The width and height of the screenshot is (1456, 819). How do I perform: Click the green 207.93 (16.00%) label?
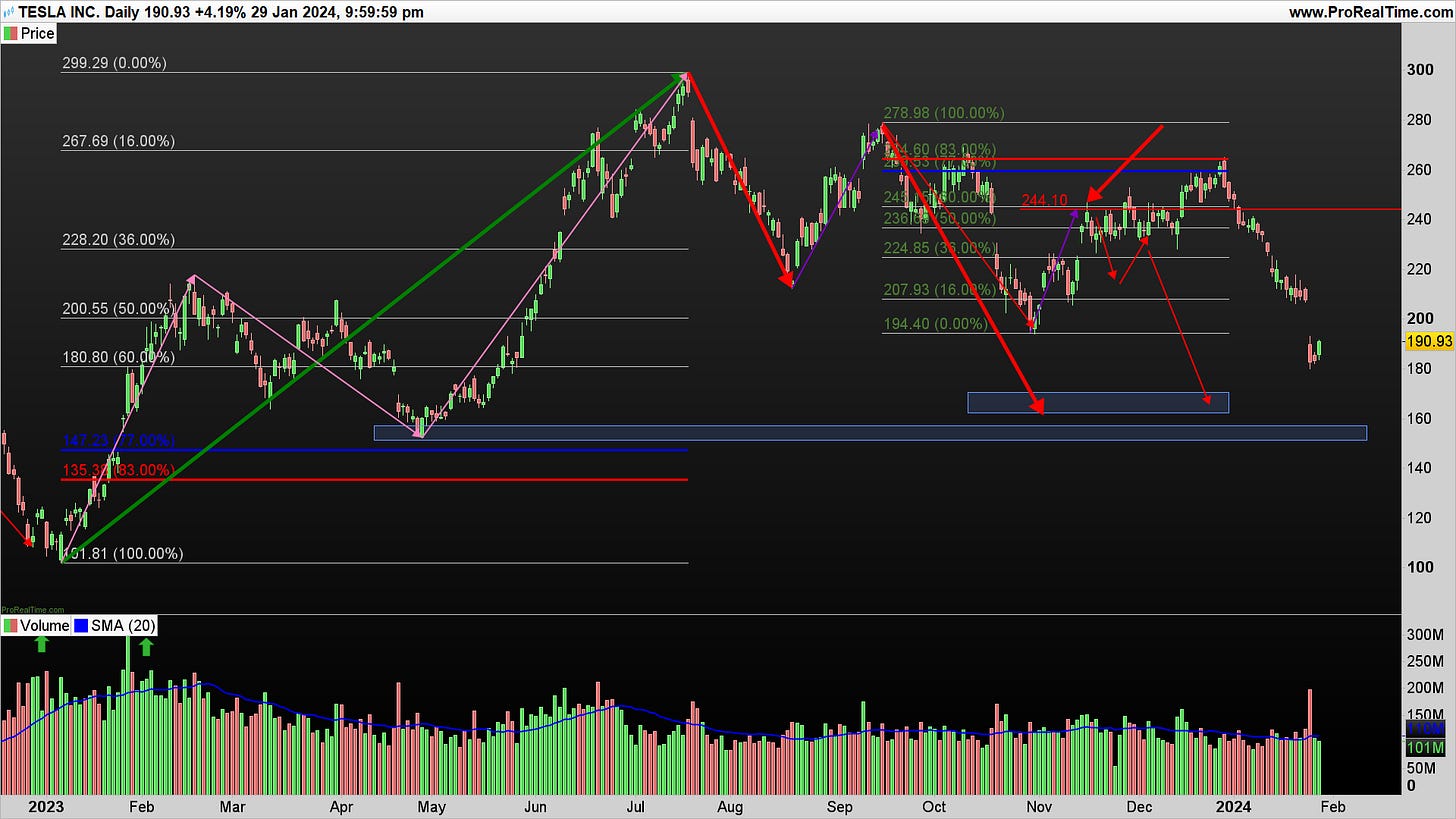(939, 290)
